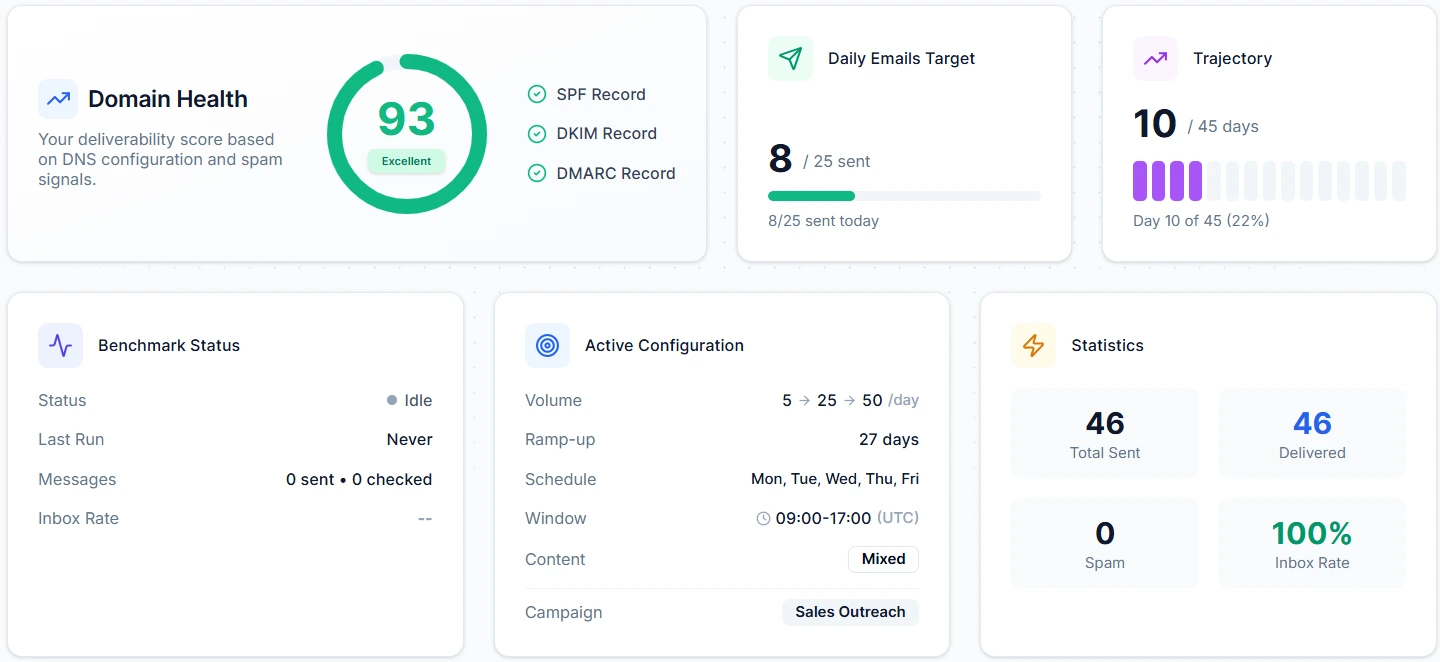Click the purple Trajectory arrow icon
This screenshot has height=662, width=1440.
tap(1155, 59)
